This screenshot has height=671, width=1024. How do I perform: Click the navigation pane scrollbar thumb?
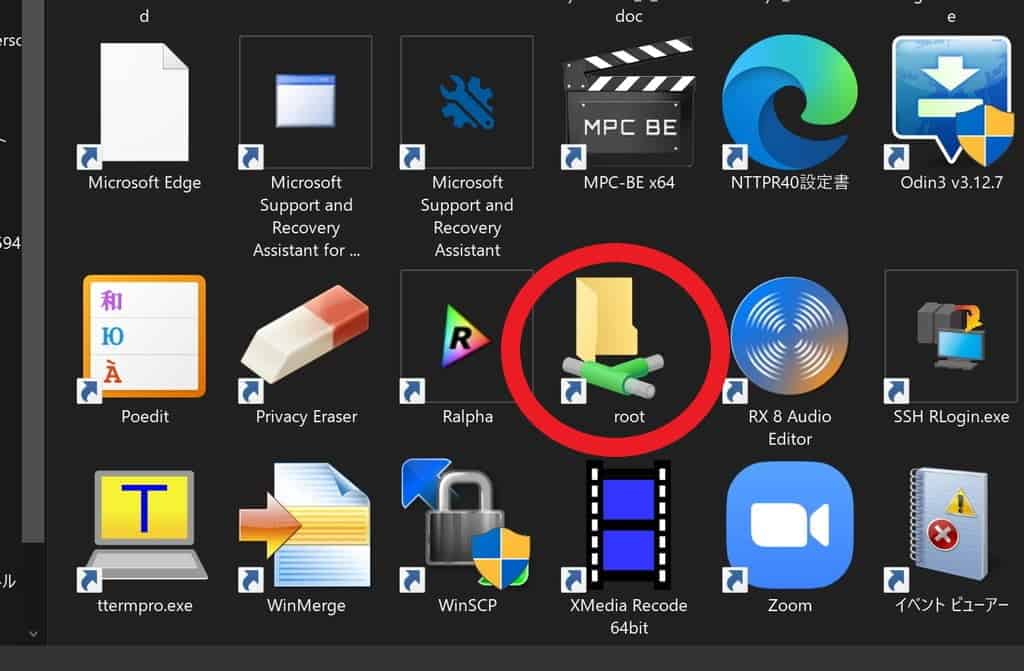coord(33,271)
